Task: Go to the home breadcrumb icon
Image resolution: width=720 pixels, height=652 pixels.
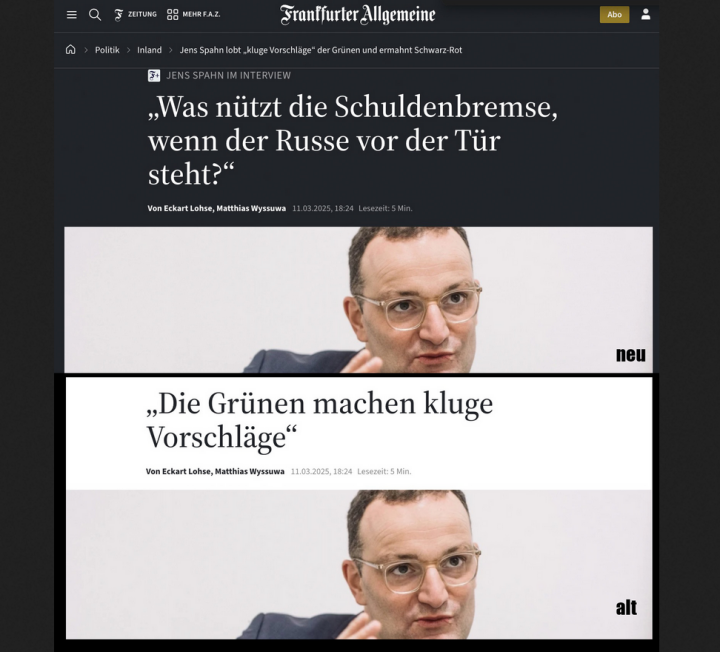Action: click(x=70, y=50)
